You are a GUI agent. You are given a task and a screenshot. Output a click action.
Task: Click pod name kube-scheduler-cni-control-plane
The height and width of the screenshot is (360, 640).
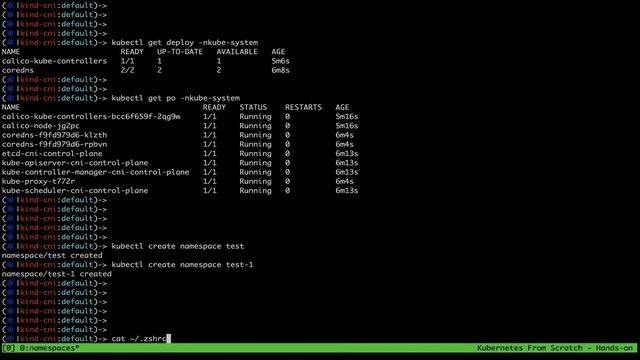pos(75,191)
